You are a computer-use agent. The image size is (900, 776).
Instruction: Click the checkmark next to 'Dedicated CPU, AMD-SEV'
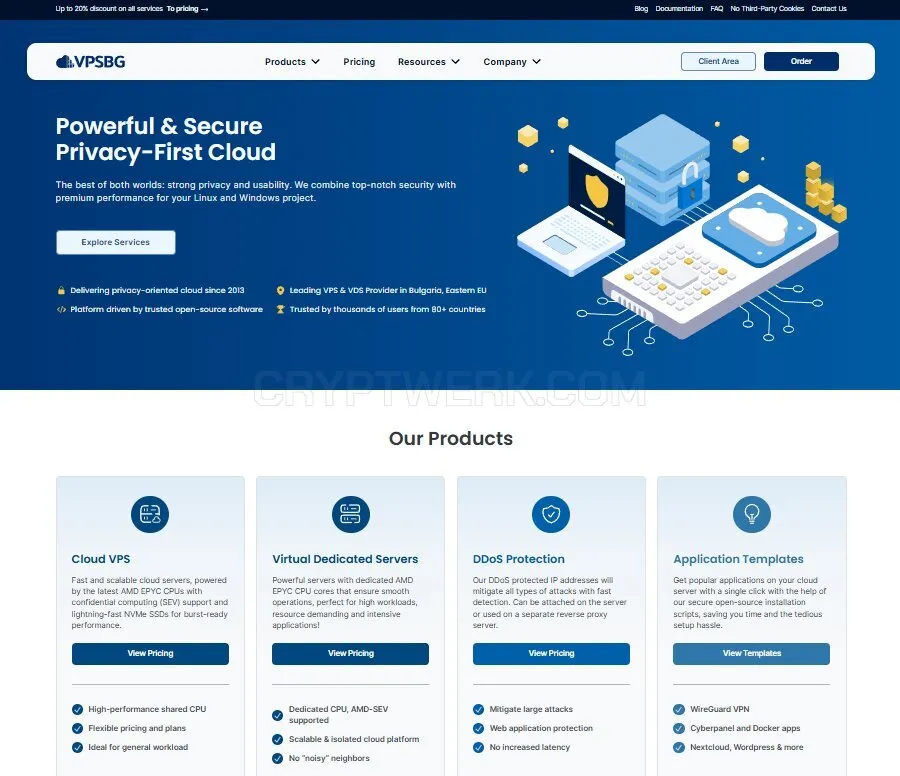278,715
